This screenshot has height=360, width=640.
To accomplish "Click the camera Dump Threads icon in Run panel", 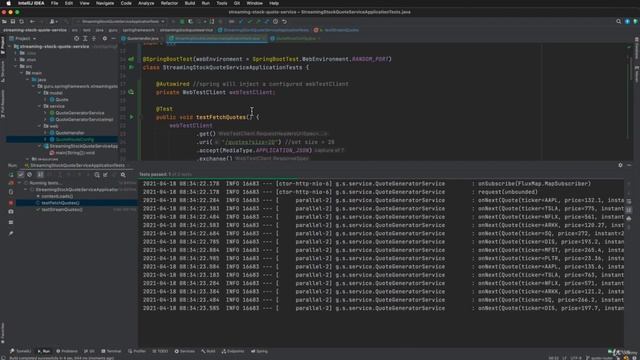I will click(11, 212).
